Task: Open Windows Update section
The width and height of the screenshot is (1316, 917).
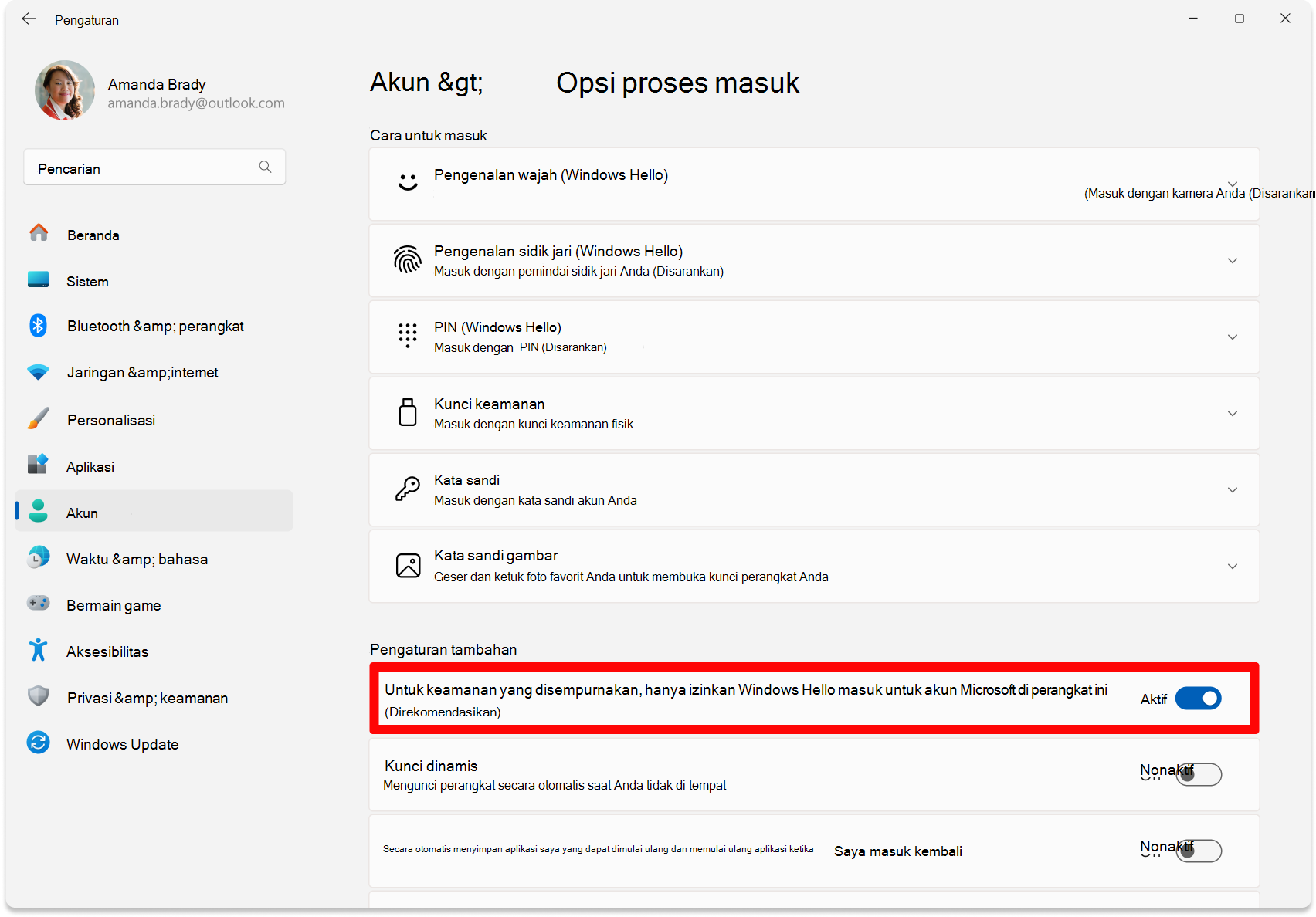Action: 154,744
